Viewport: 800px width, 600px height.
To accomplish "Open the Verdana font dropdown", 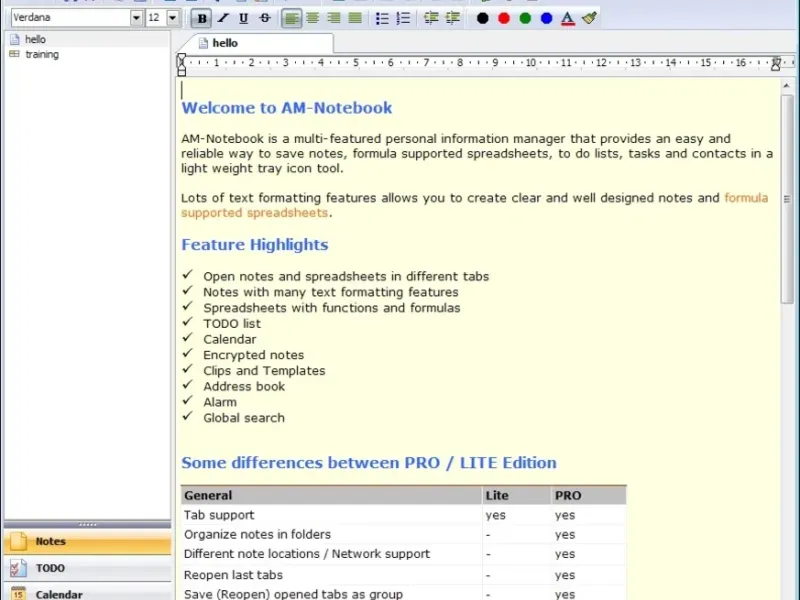I will coord(136,18).
